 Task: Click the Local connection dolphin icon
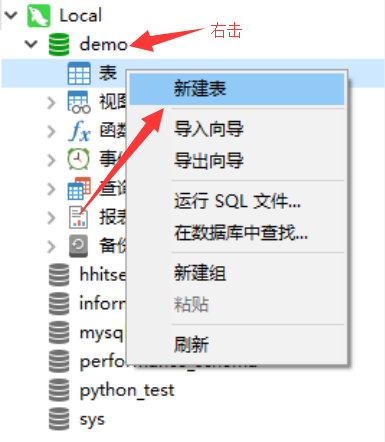click(39, 15)
